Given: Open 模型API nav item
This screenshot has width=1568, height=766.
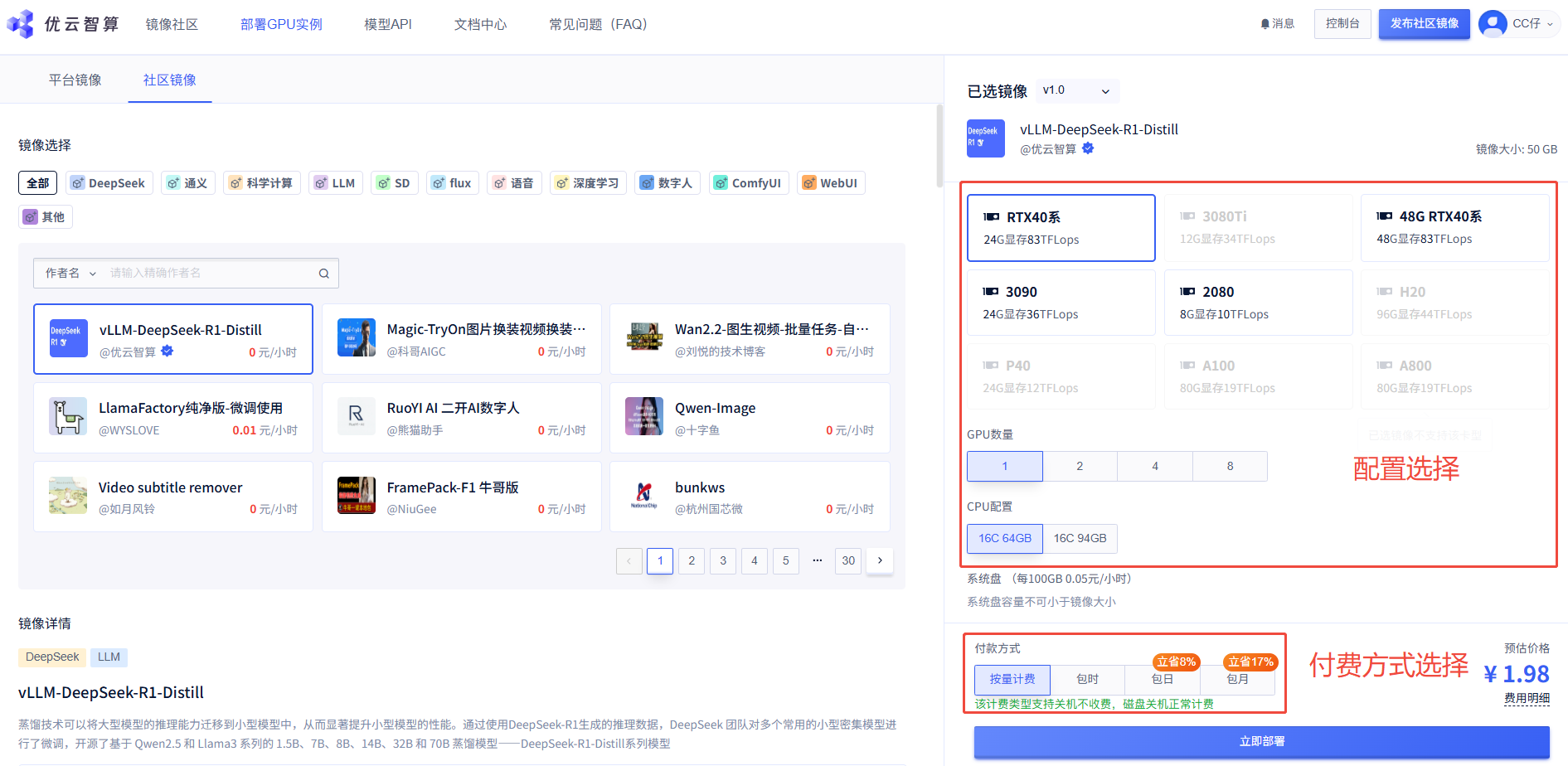Looking at the screenshot, I should (388, 25).
